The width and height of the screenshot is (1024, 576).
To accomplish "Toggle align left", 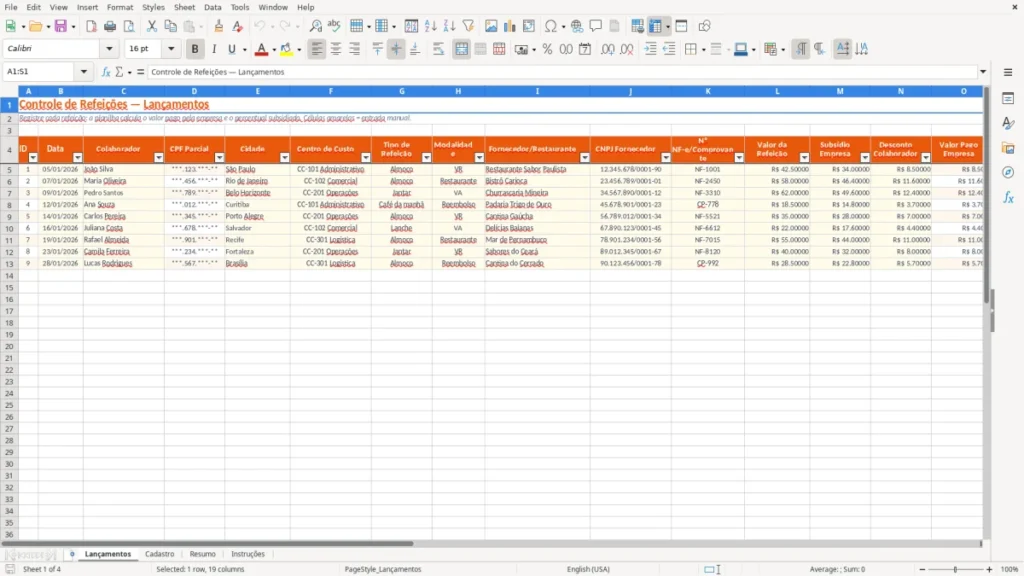I will [x=317, y=49].
